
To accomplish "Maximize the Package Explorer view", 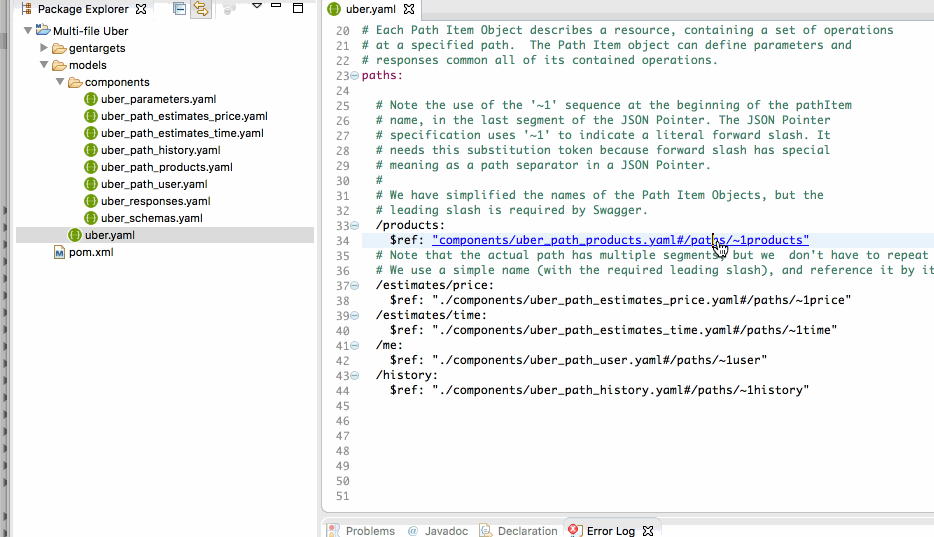I will (298, 8).
